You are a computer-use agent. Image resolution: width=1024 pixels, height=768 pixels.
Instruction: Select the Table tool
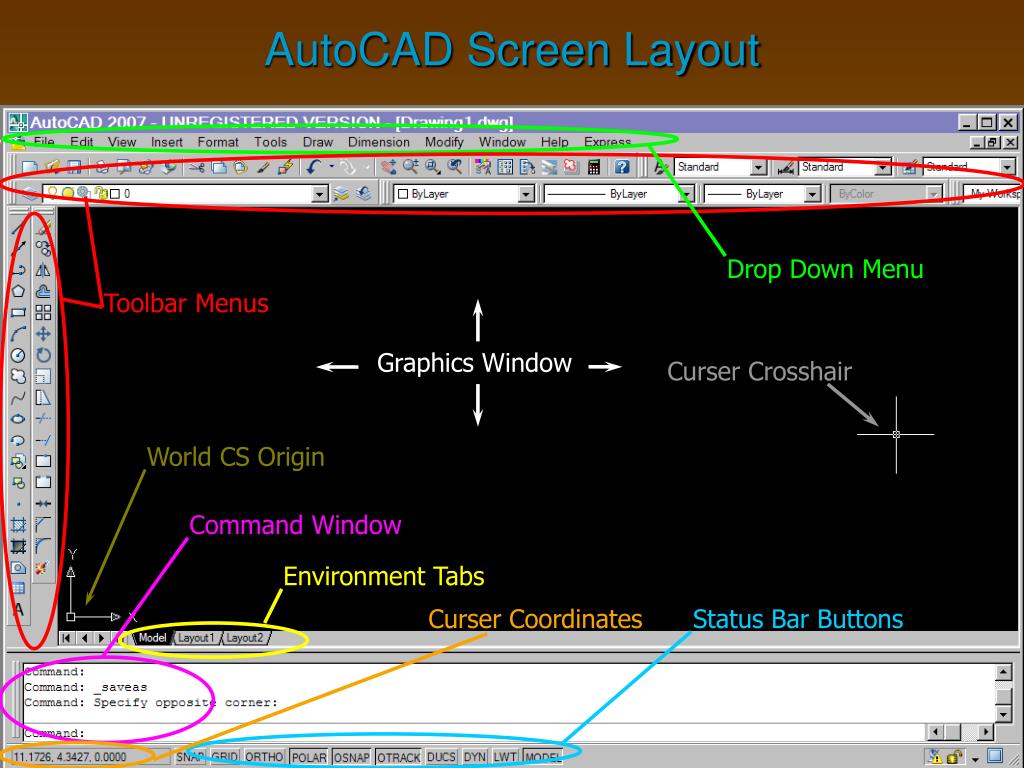click(18, 589)
